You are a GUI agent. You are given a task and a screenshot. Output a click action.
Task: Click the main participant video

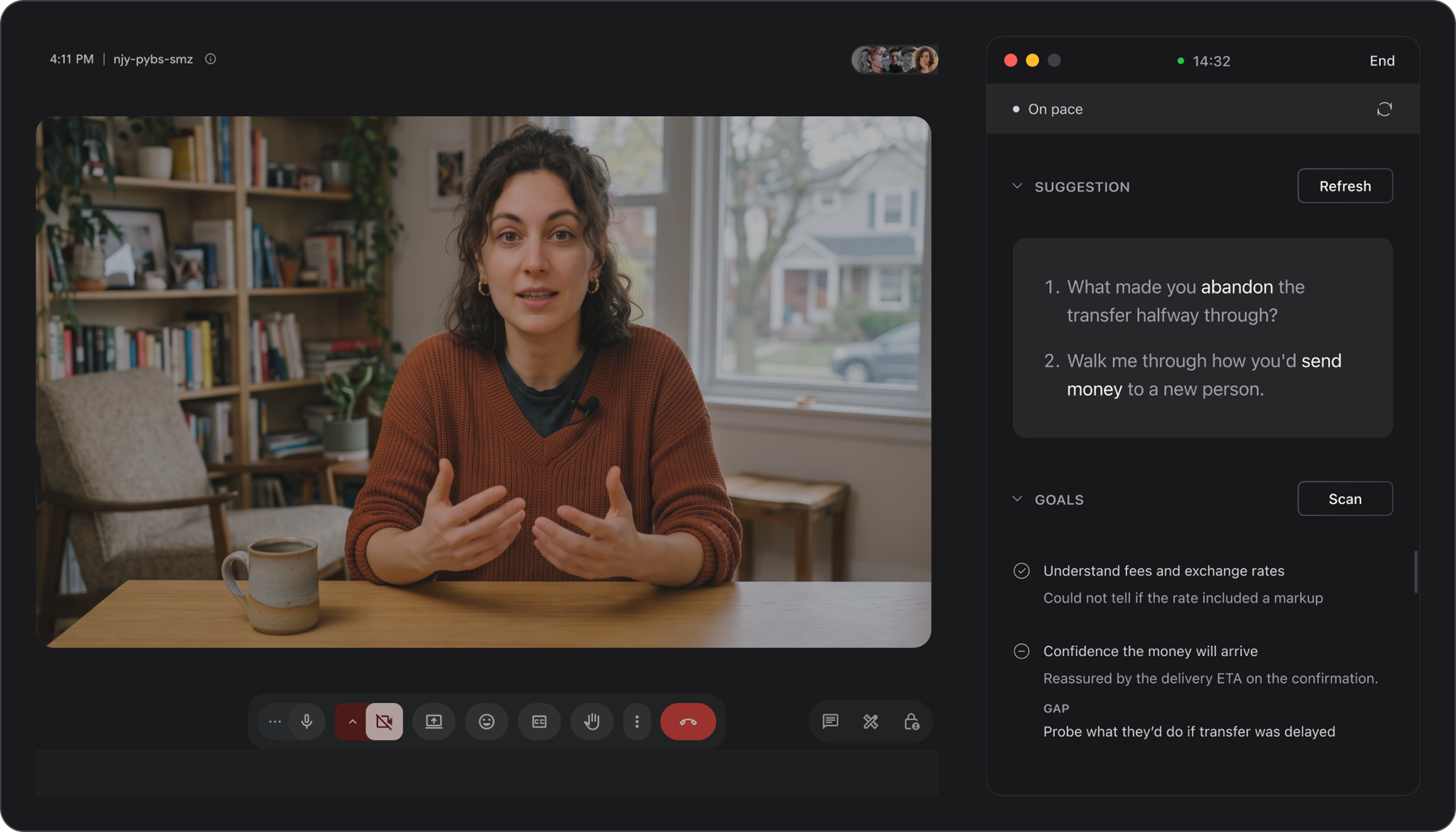(483, 382)
